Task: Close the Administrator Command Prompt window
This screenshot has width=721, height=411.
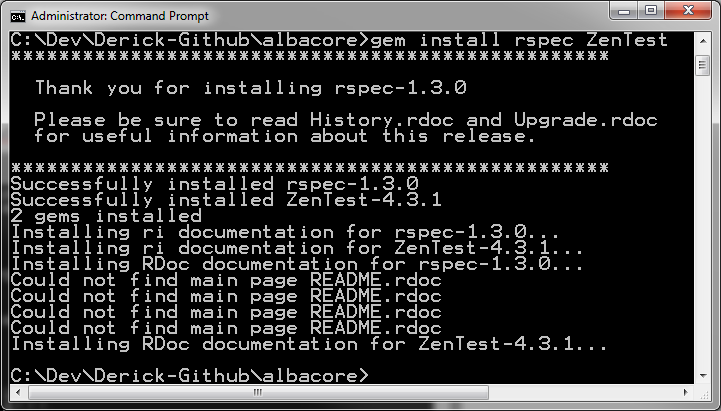Action: [x=688, y=11]
